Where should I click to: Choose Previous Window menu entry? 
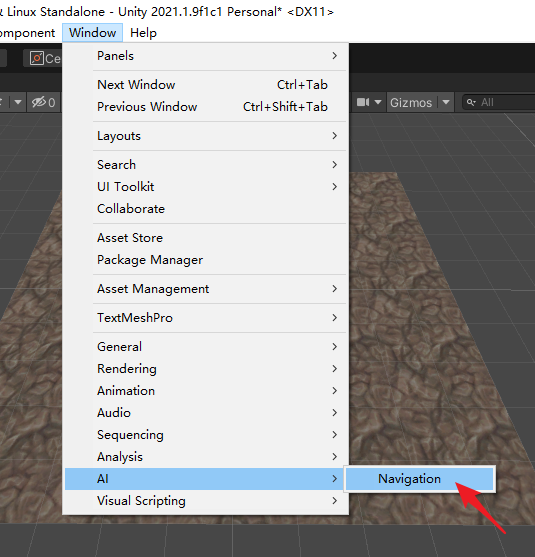coord(205,107)
